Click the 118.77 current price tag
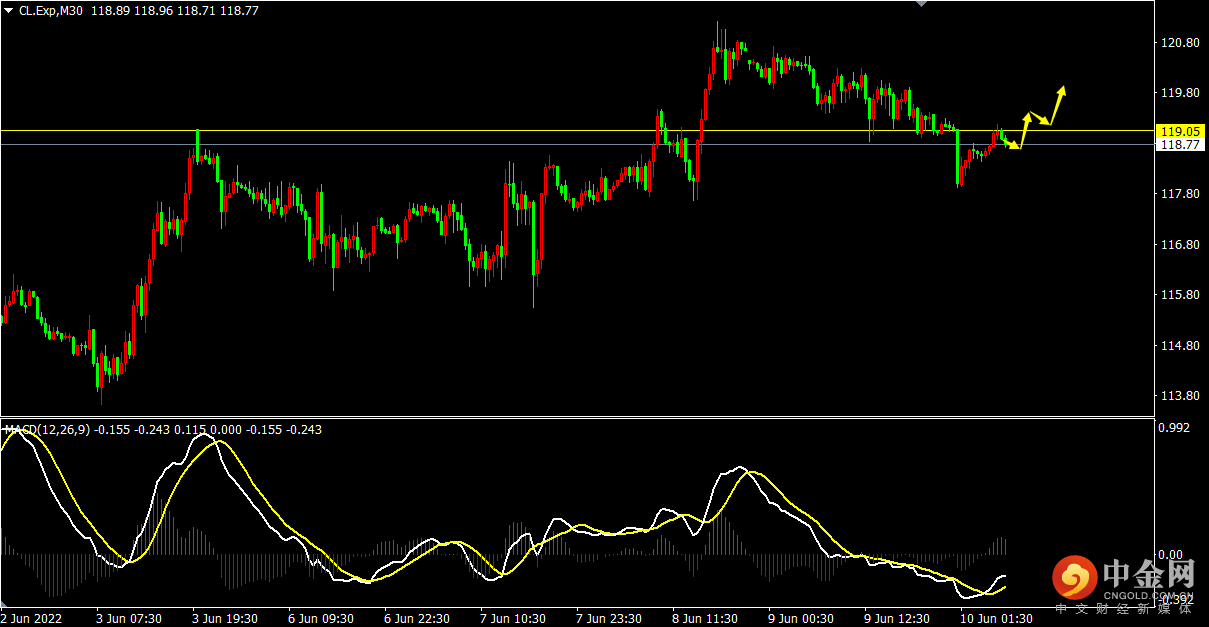The image size is (1209, 627). pyautogui.click(x=1176, y=144)
